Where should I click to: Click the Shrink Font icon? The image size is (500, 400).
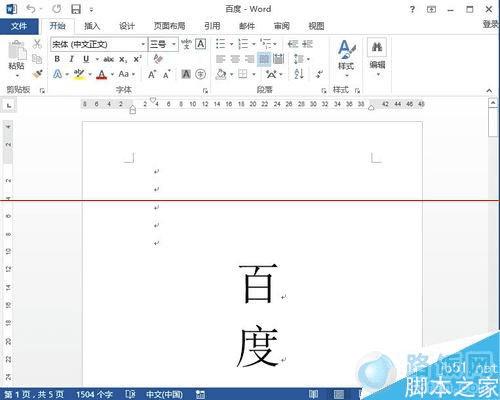click(x=167, y=74)
